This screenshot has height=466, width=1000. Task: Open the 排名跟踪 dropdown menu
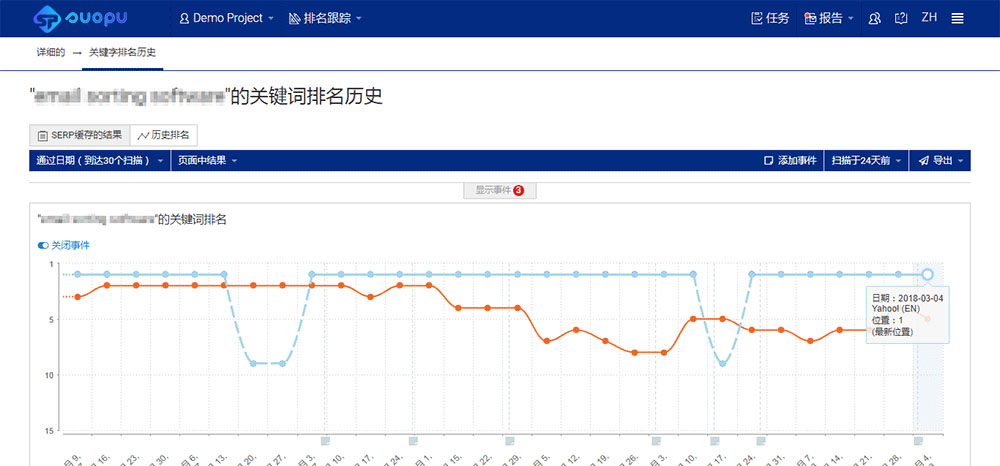[x=325, y=18]
